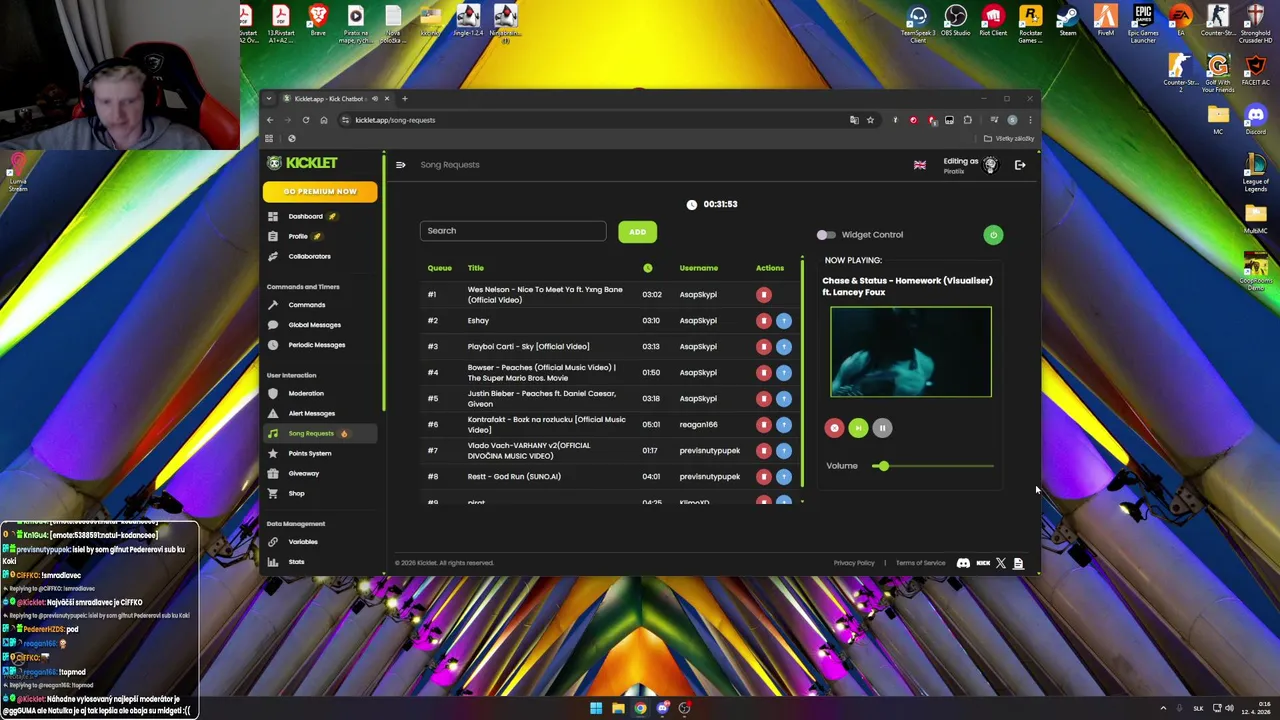Image resolution: width=1280 pixels, height=720 pixels.
Task: Open the browser tab search dropdown
Action: [x=269, y=99]
